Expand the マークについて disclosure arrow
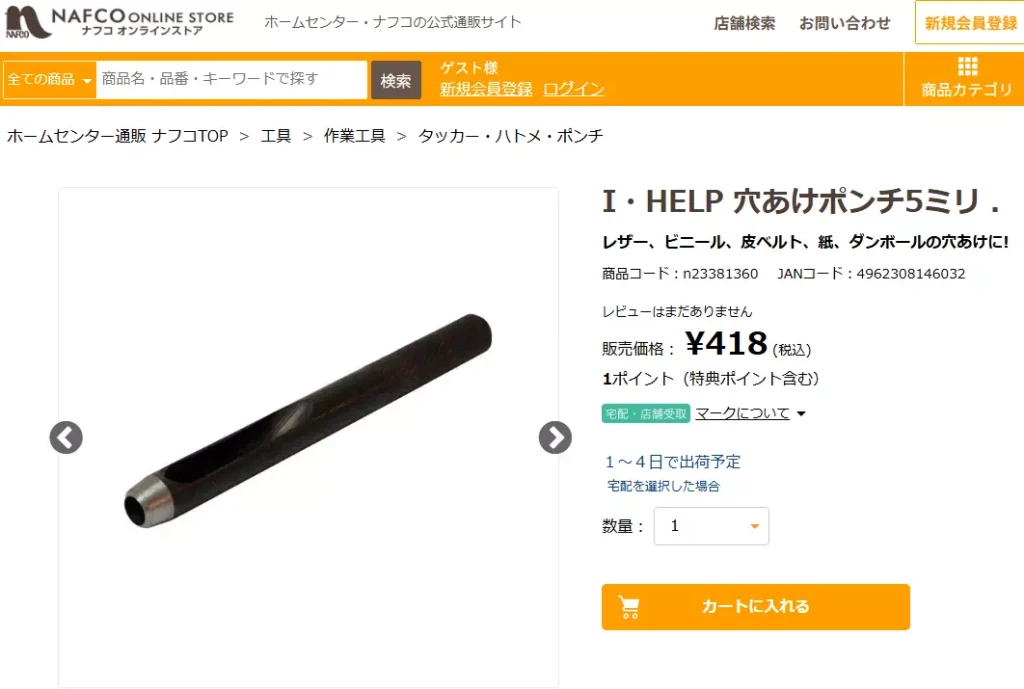Screen dimensions: 1024x689 [x=801, y=413]
